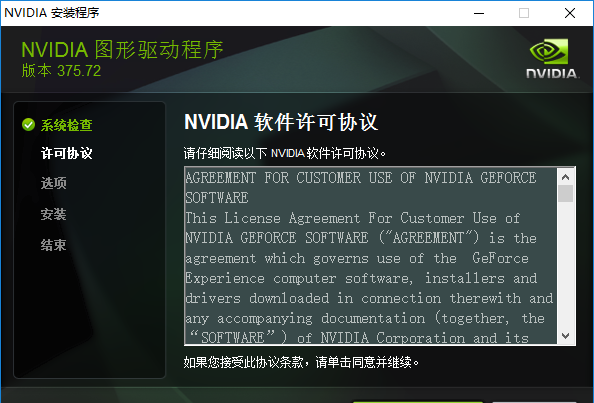Click the version label 版本 375.72

tap(61, 71)
